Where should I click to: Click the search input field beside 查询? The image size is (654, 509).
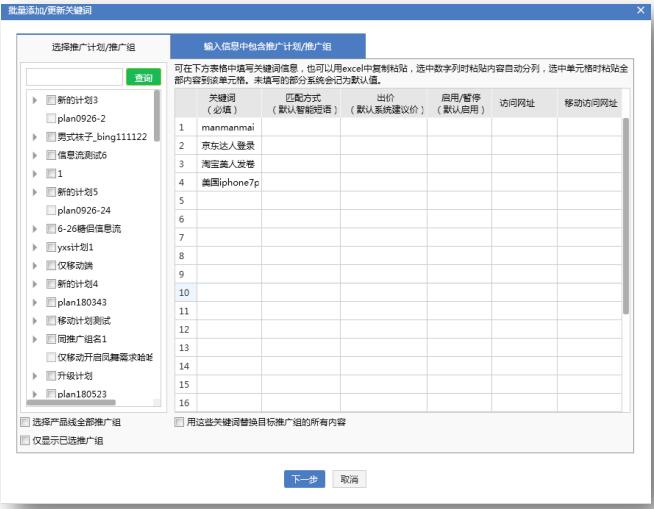coord(73,77)
